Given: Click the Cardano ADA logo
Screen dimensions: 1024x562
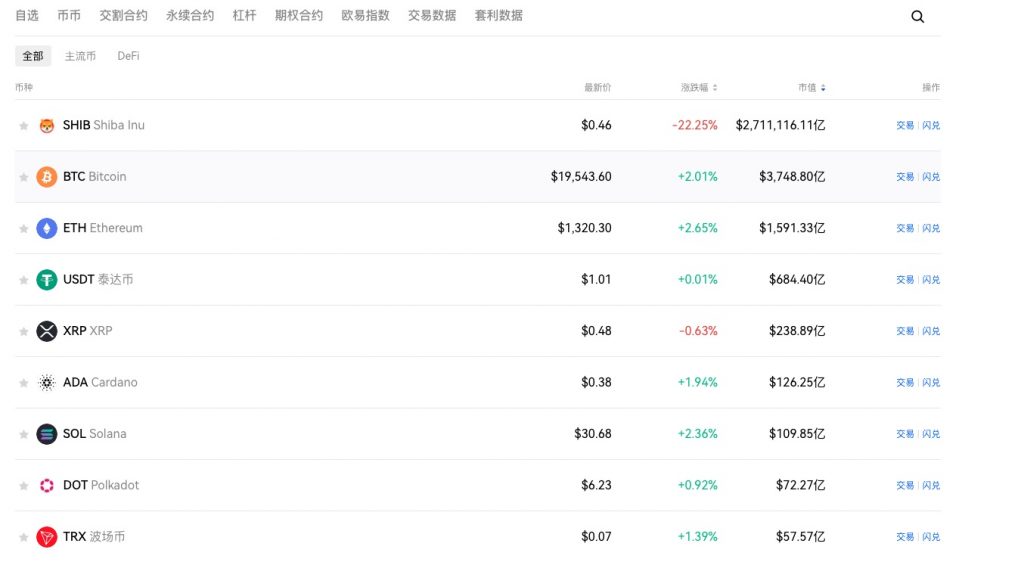Looking at the screenshot, I should [46, 382].
